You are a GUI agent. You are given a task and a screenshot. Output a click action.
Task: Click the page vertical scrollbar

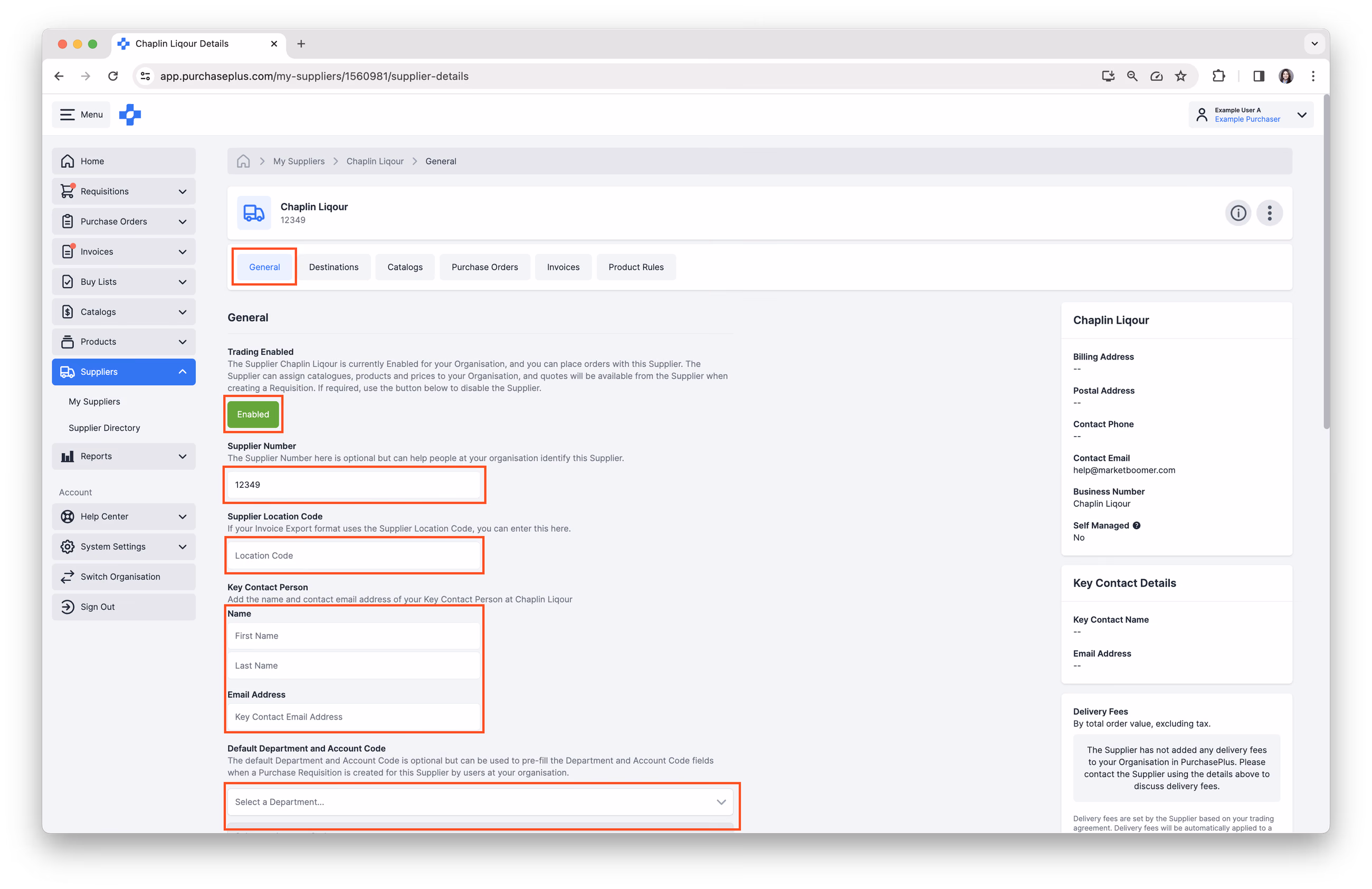click(x=1326, y=262)
